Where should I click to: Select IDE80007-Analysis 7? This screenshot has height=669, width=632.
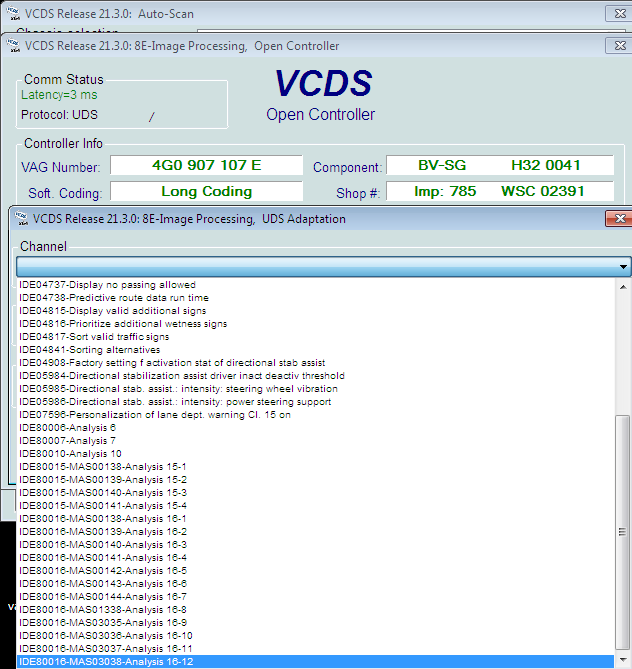pyautogui.click(x=315, y=441)
